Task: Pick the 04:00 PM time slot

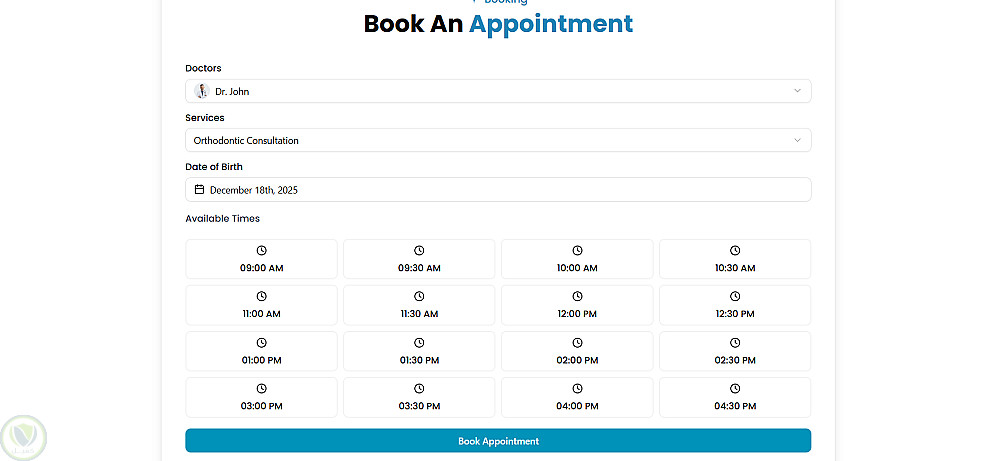Action: coord(577,397)
